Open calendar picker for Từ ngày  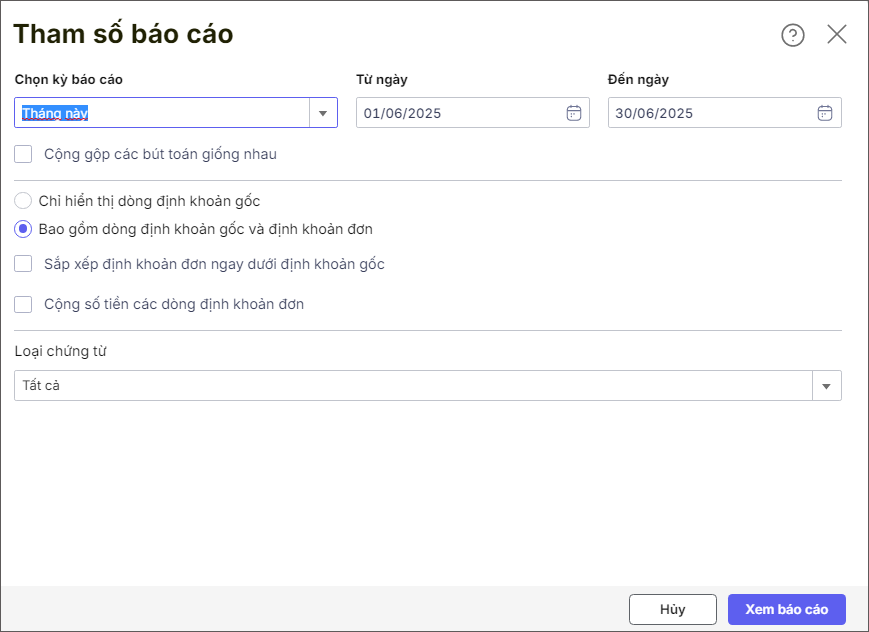574,113
